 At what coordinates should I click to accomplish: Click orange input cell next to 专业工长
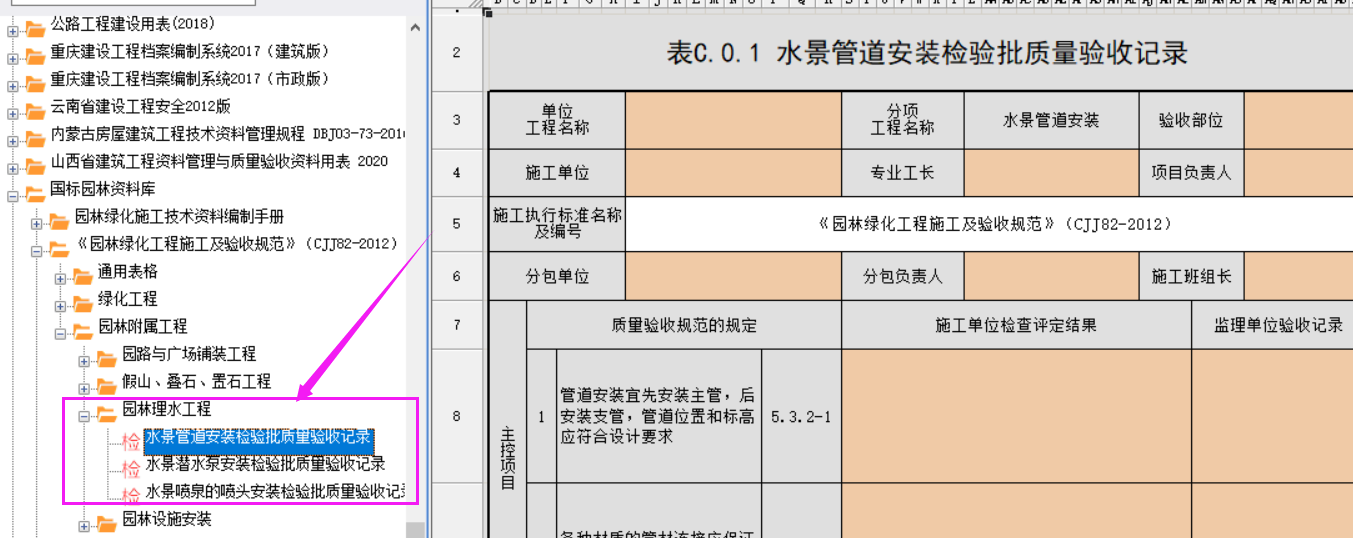coord(1051,173)
